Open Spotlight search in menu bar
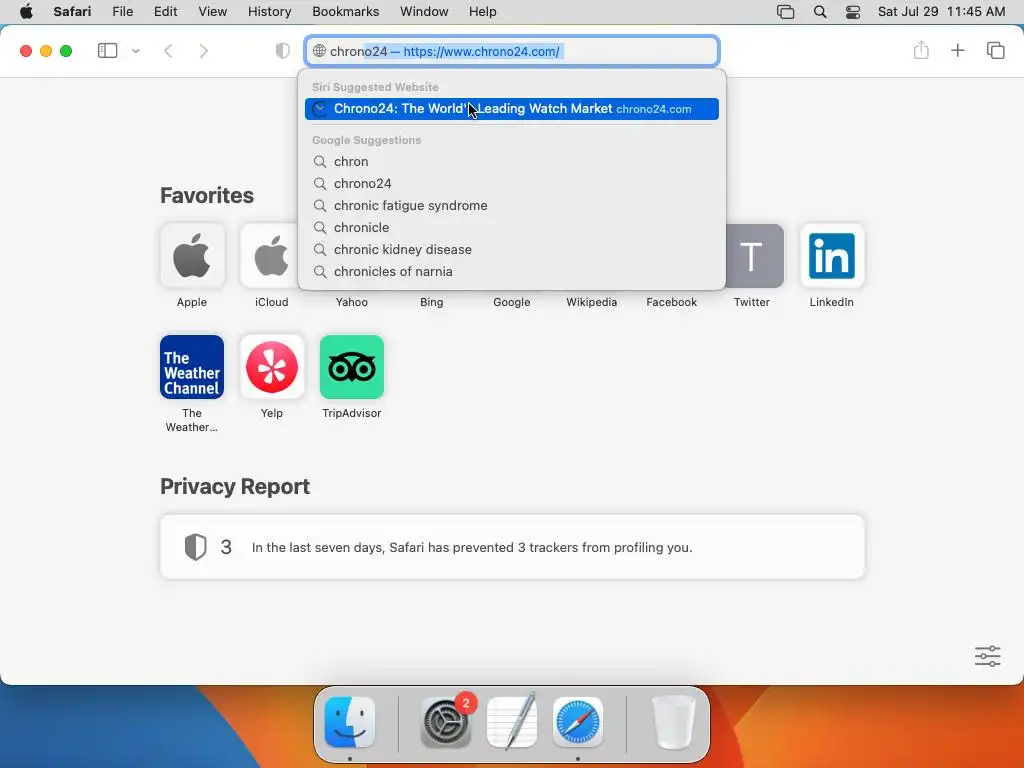The image size is (1024, 768). 820,12
